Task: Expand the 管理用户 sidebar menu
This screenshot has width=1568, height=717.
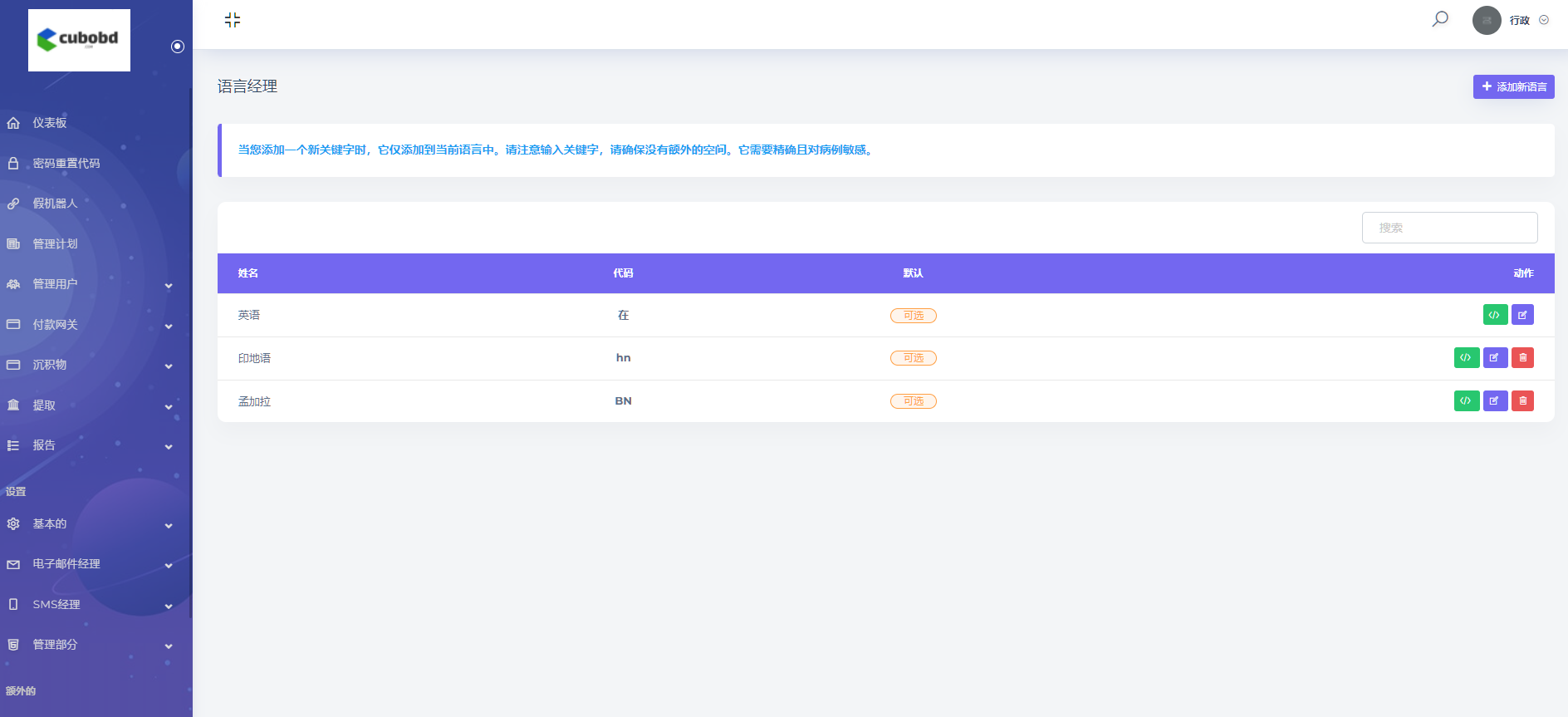Action: click(91, 284)
